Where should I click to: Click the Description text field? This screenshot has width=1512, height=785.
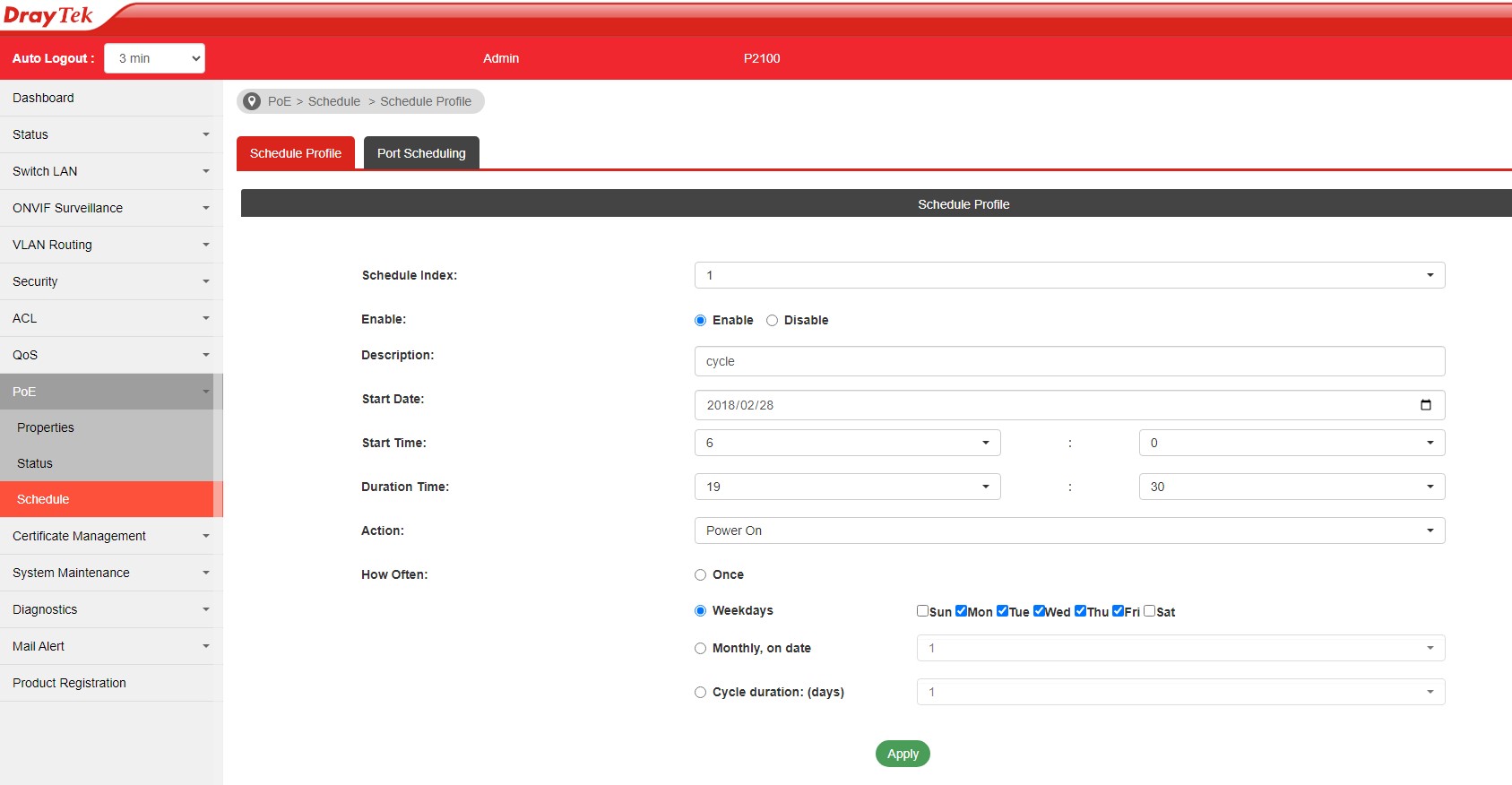1069,361
